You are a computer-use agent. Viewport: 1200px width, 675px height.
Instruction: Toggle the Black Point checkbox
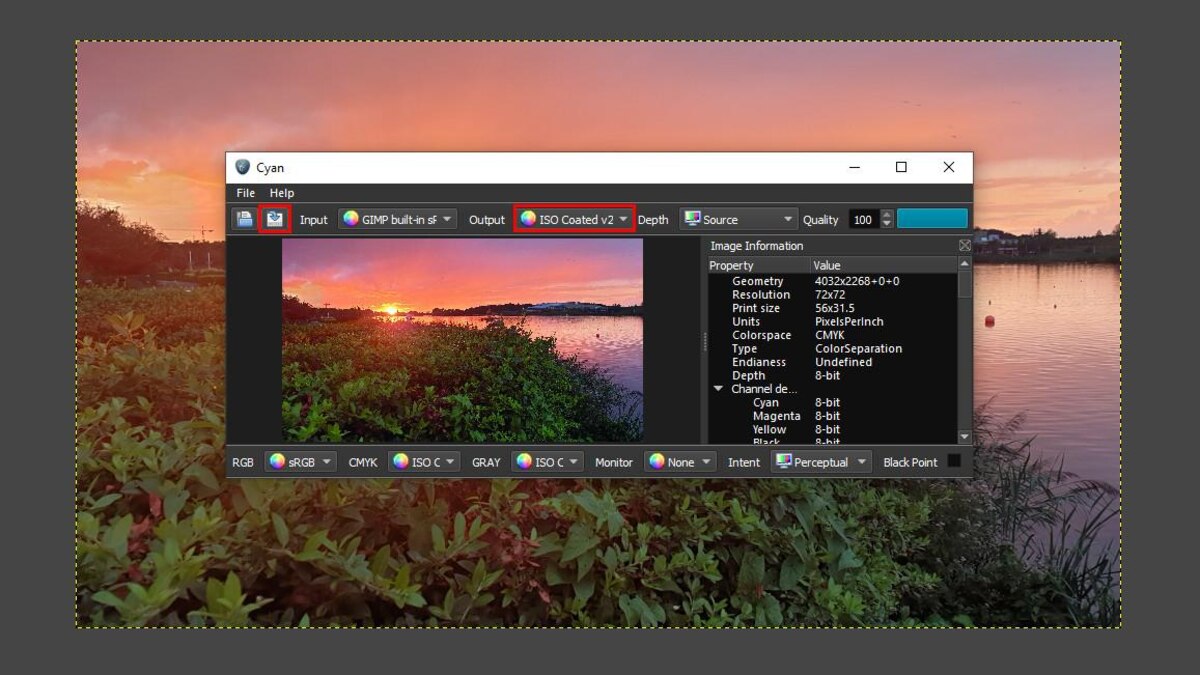point(954,461)
